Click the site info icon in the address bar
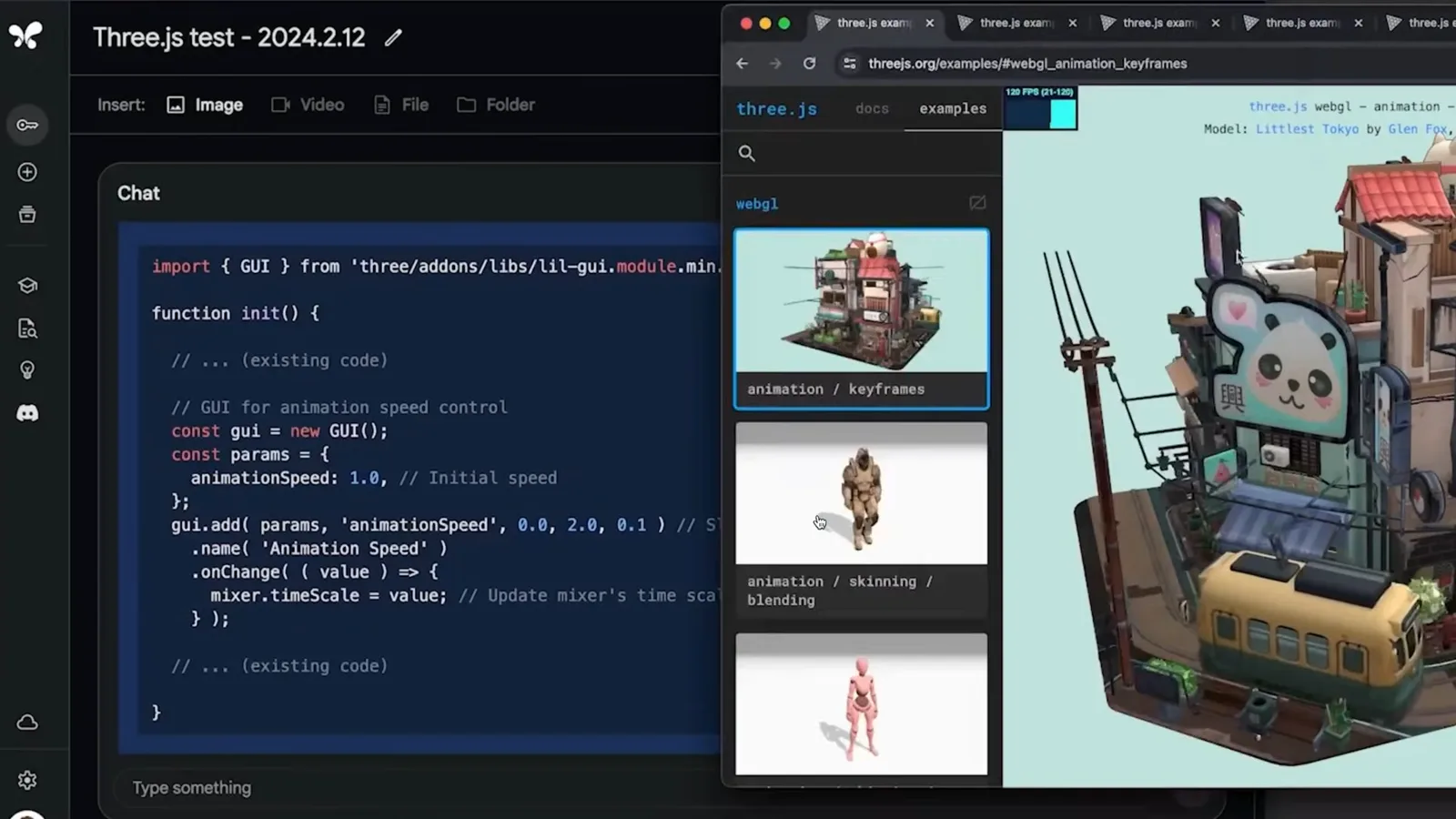1456x819 pixels. [x=849, y=64]
